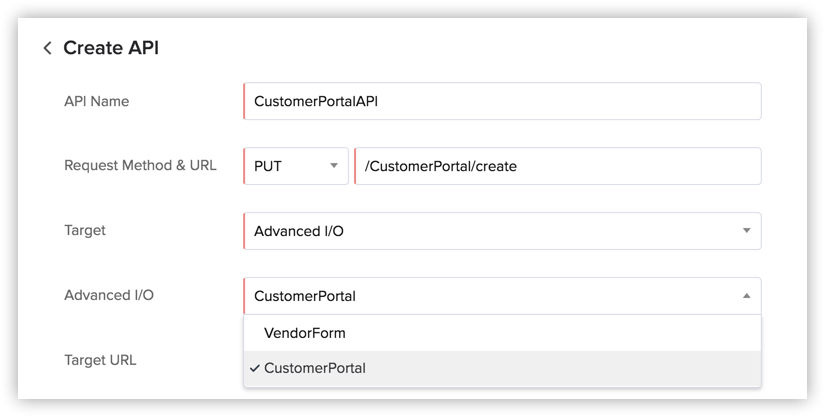Click the PUT value in method selector
Viewport: 825px width, 417px height.
point(268,166)
